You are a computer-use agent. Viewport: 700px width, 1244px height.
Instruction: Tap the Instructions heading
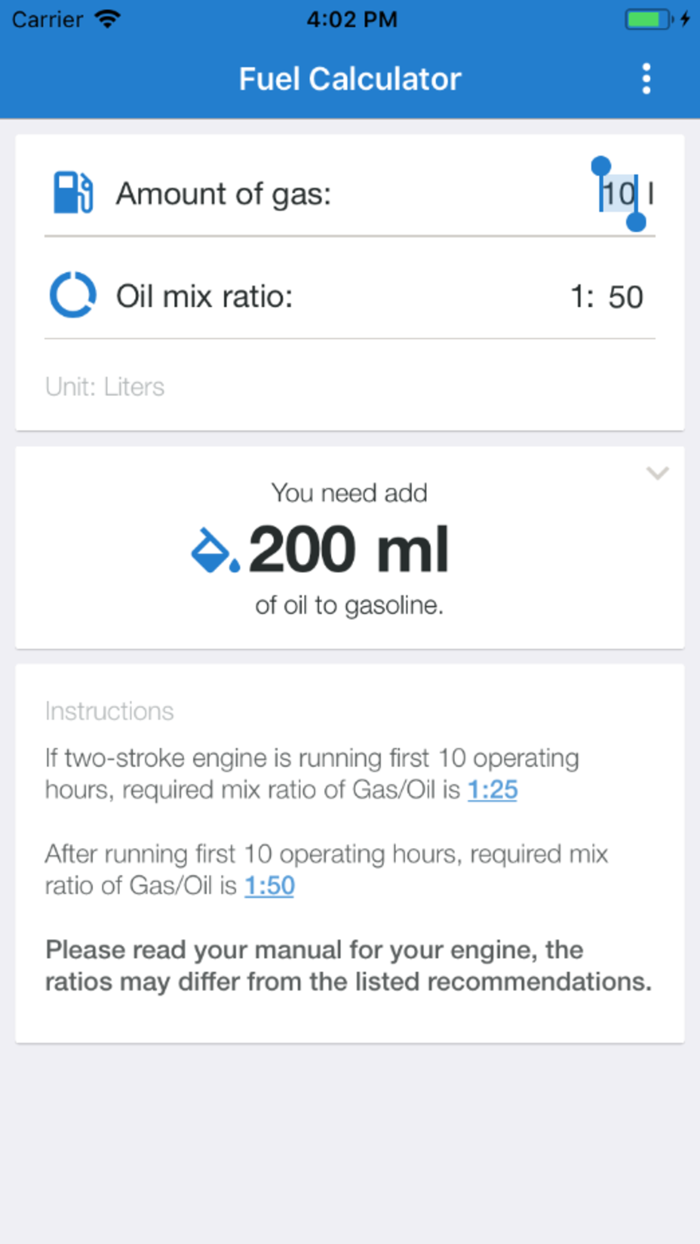tap(109, 711)
